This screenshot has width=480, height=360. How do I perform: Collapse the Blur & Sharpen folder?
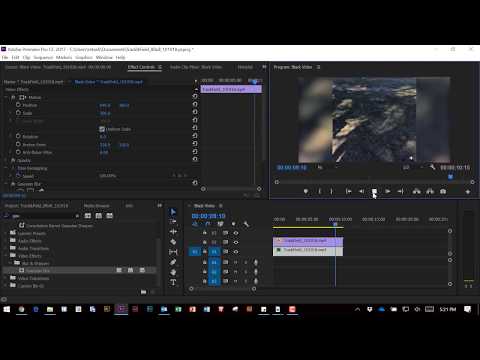(10, 263)
